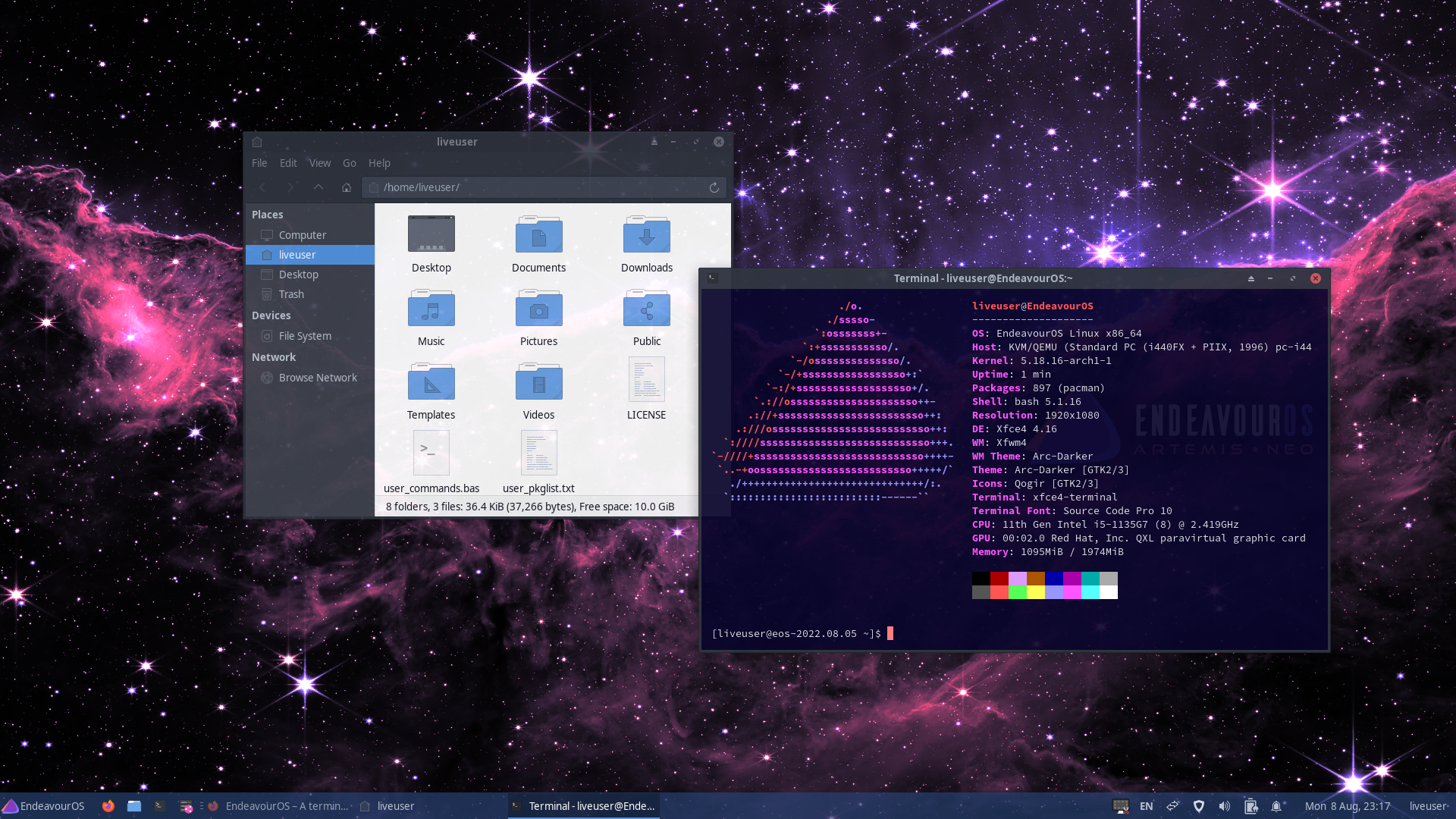Click the Memory line in neofetch output
This screenshot has height=819, width=1456.
click(x=1048, y=552)
